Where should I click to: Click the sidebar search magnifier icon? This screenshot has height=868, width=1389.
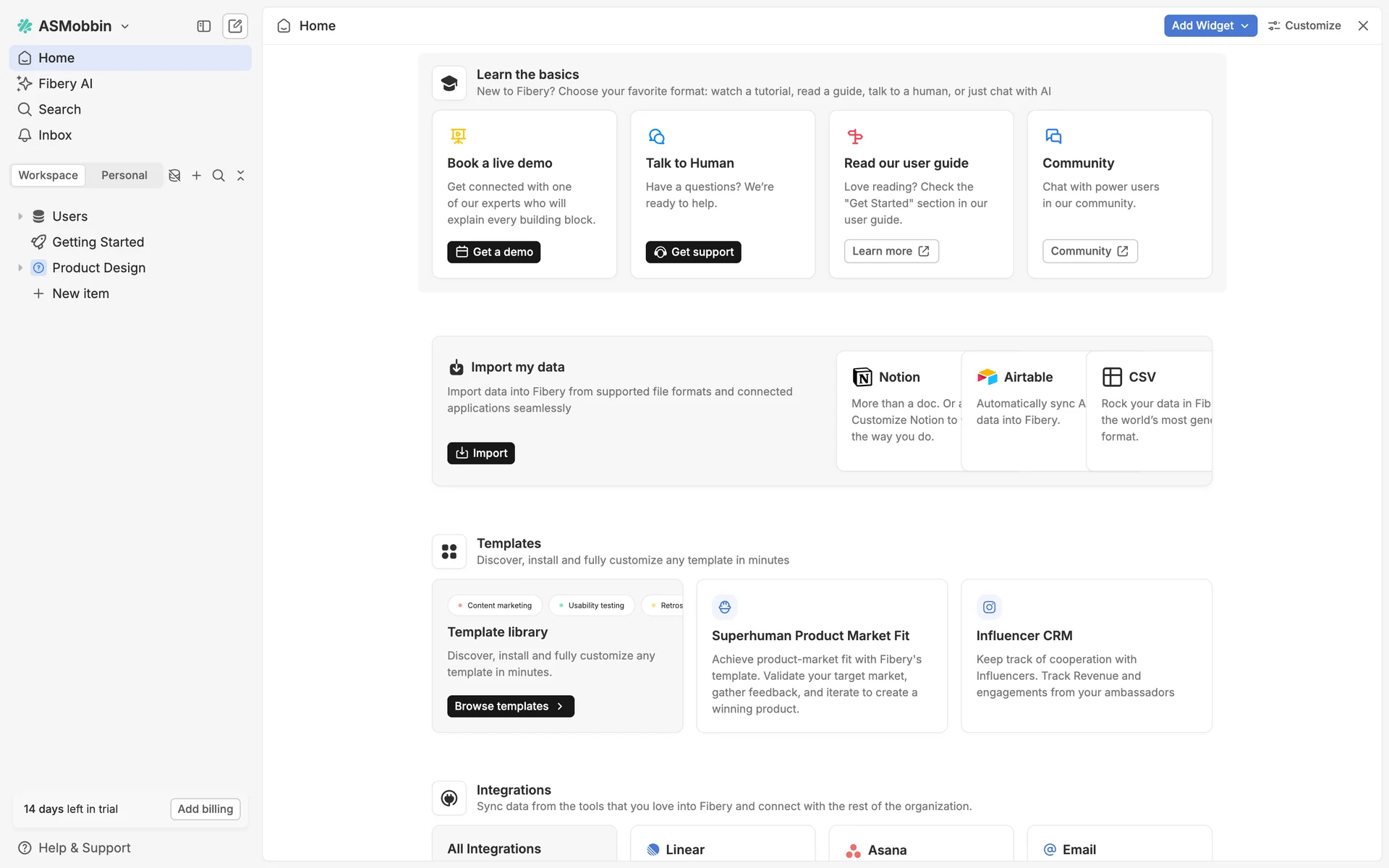[x=218, y=176]
